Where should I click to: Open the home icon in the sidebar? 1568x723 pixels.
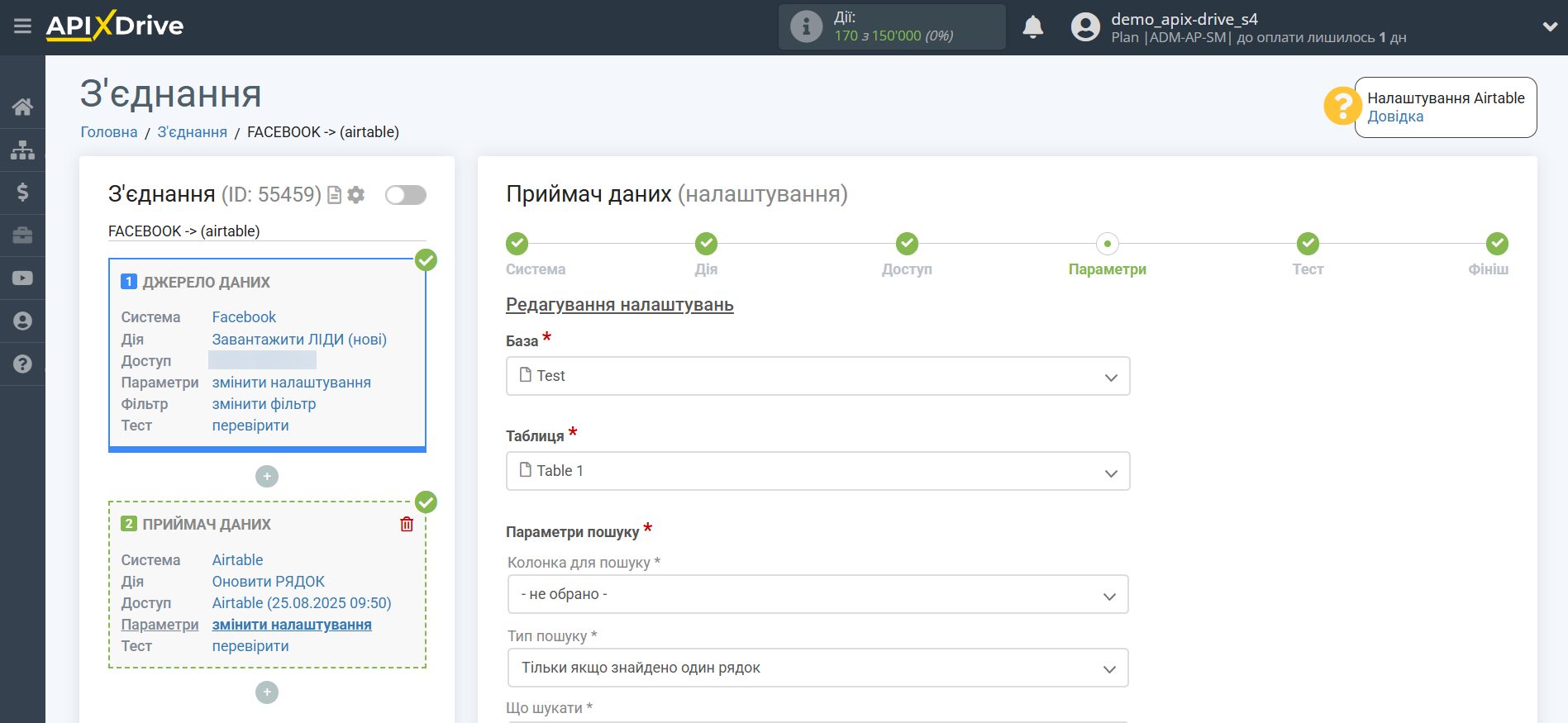pyautogui.click(x=22, y=107)
